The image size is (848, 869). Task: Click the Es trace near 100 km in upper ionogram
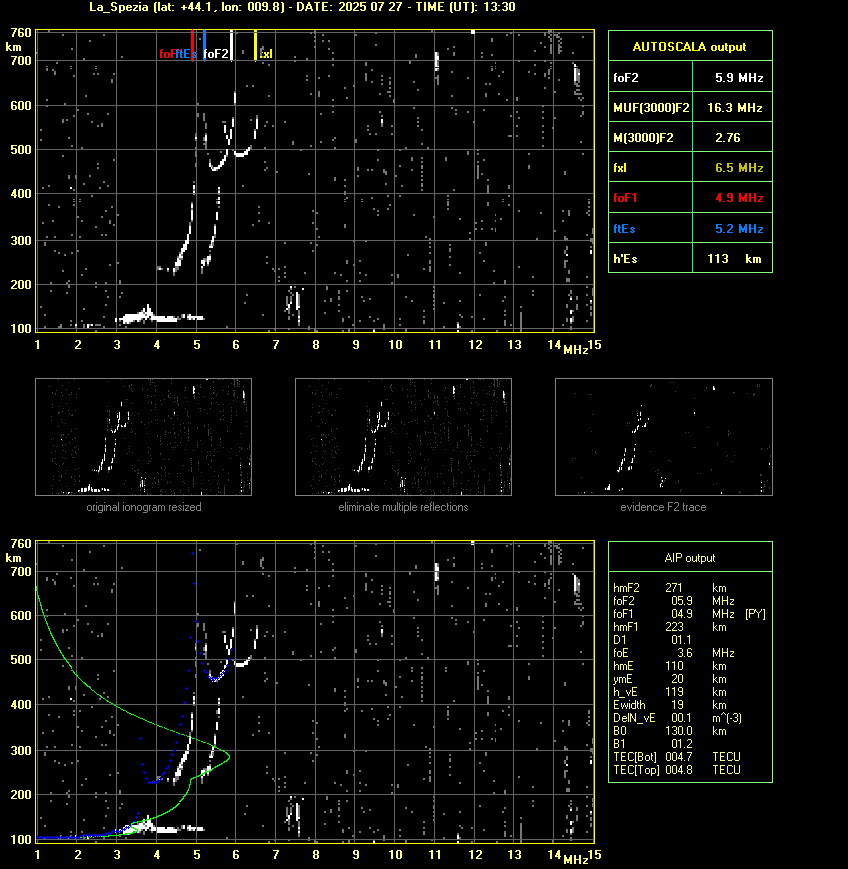point(159,318)
